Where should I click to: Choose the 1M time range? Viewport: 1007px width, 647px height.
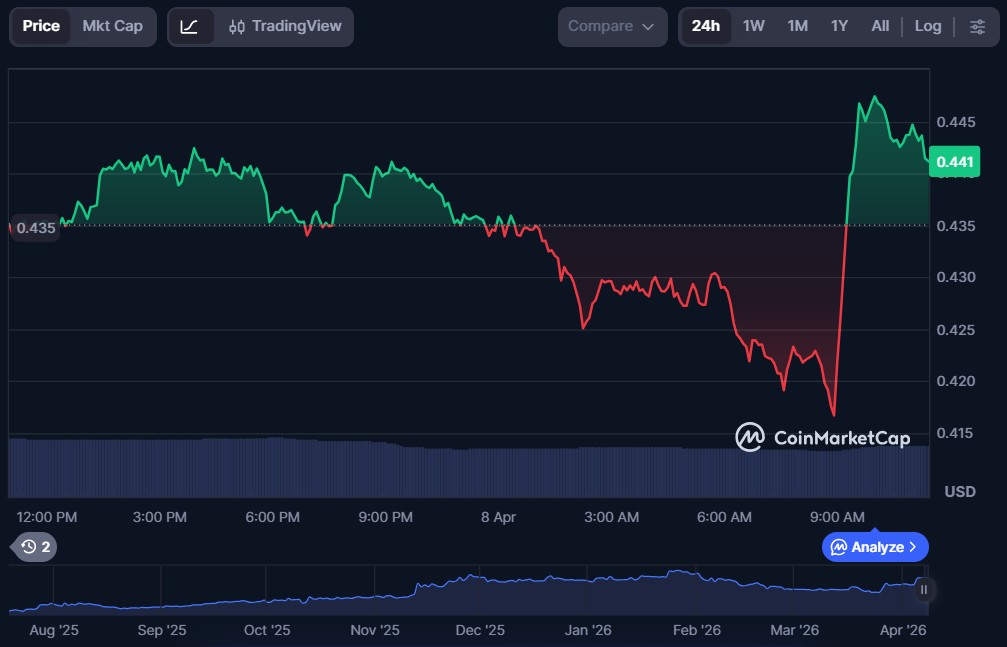797,26
